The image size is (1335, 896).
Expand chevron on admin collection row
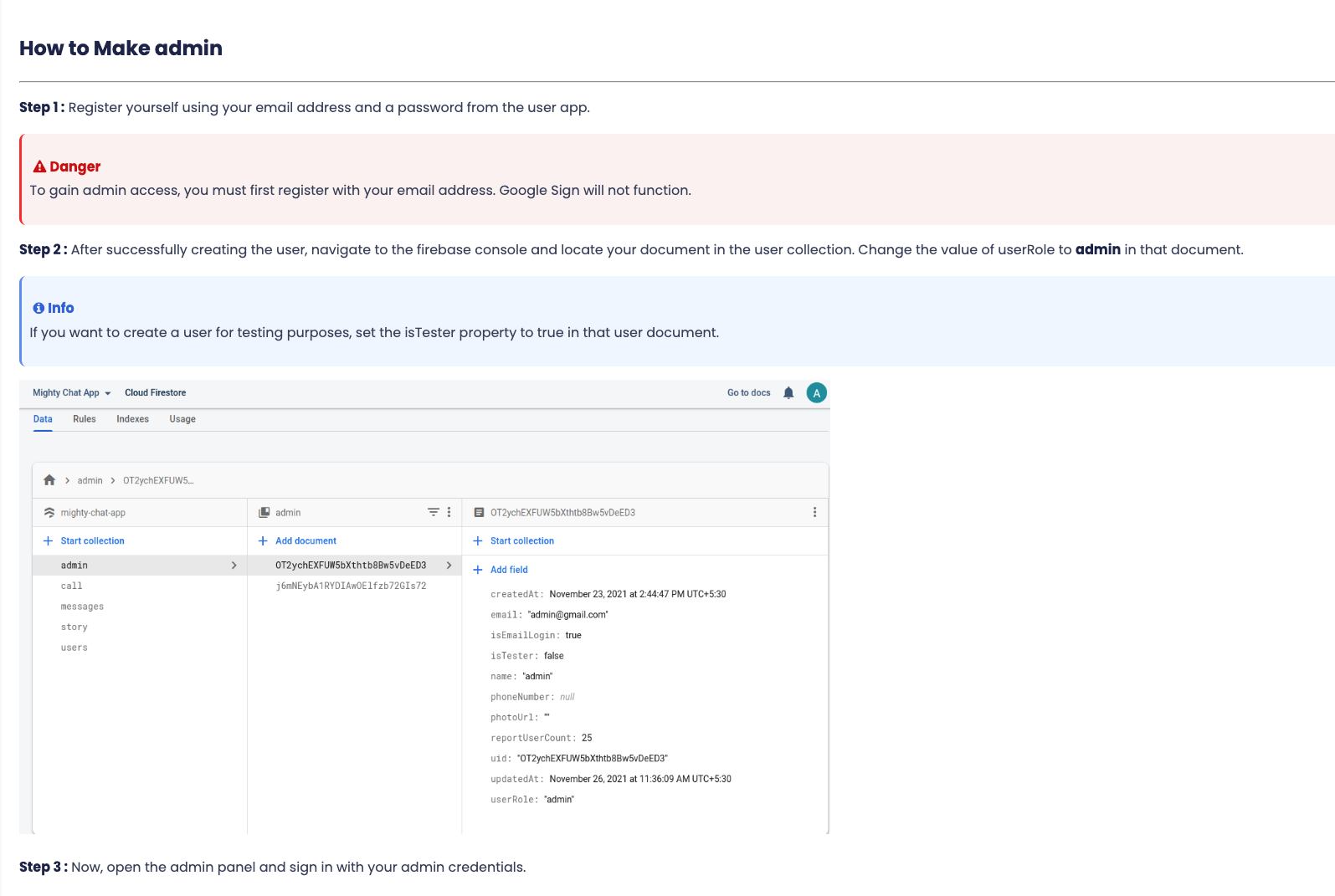(234, 566)
